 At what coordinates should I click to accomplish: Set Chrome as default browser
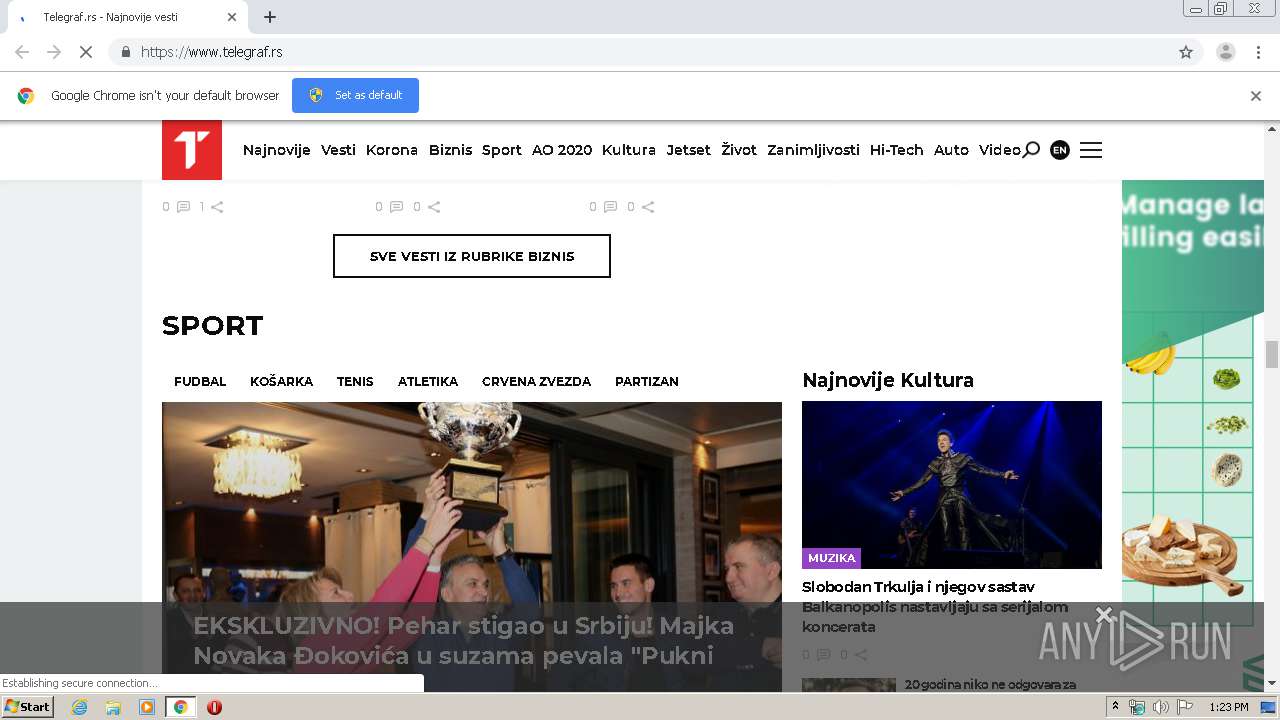click(355, 95)
